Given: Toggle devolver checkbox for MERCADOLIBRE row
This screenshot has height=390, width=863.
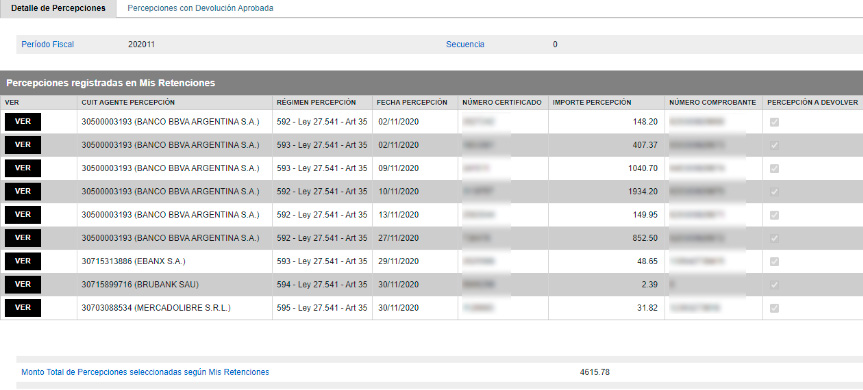Looking at the screenshot, I should 774,309.
